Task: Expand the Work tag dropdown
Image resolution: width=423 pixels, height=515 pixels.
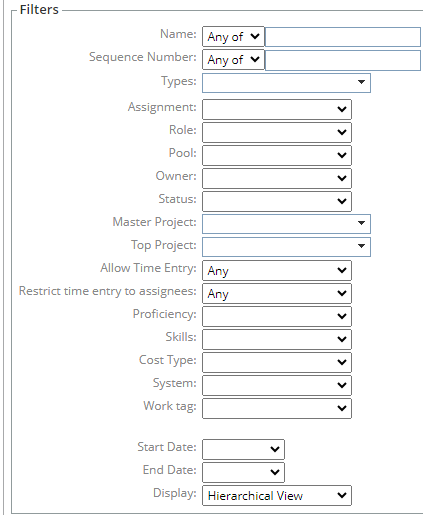Action: point(277,408)
